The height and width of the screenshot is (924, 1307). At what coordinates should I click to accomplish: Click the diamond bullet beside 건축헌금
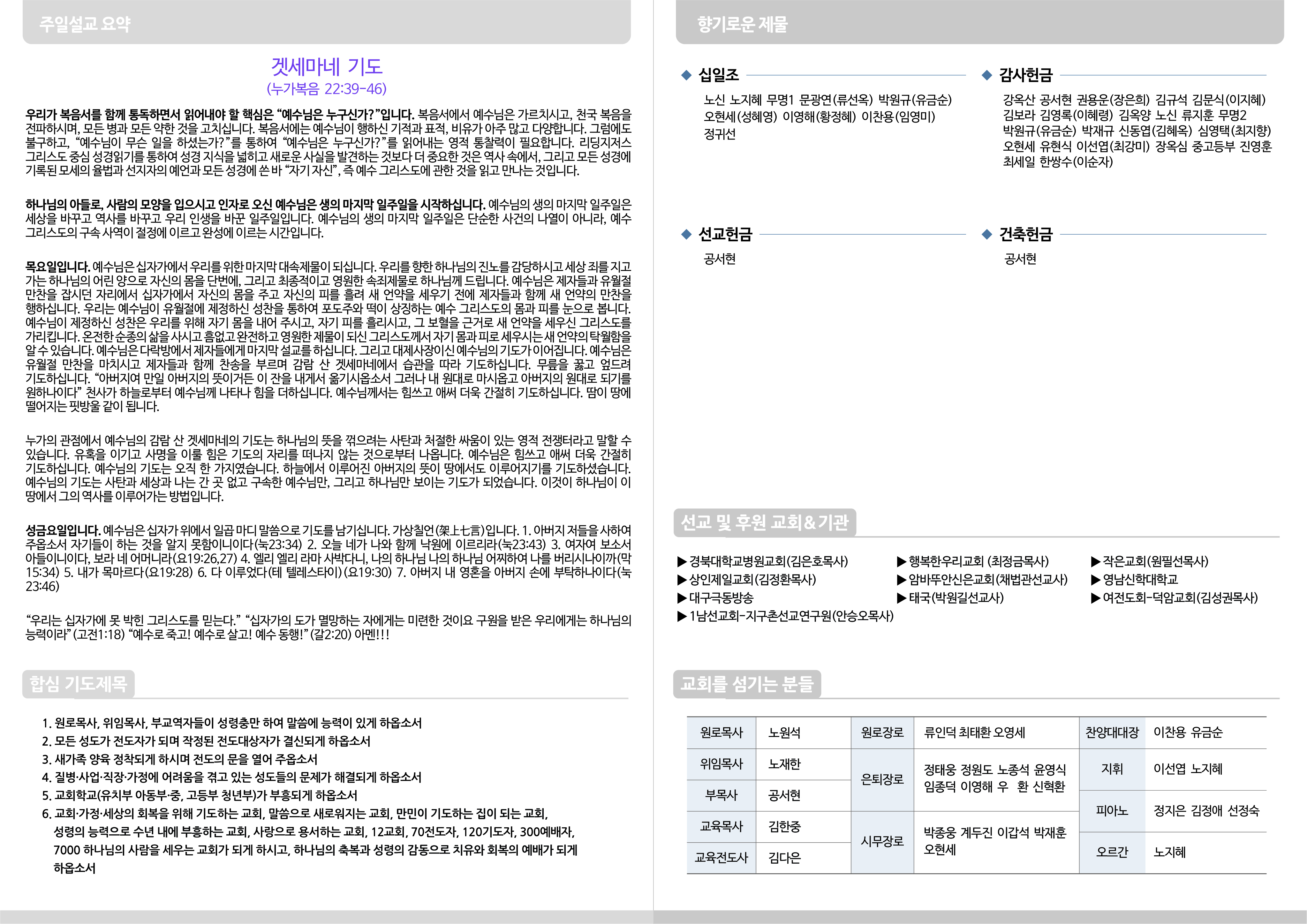coord(987,234)
